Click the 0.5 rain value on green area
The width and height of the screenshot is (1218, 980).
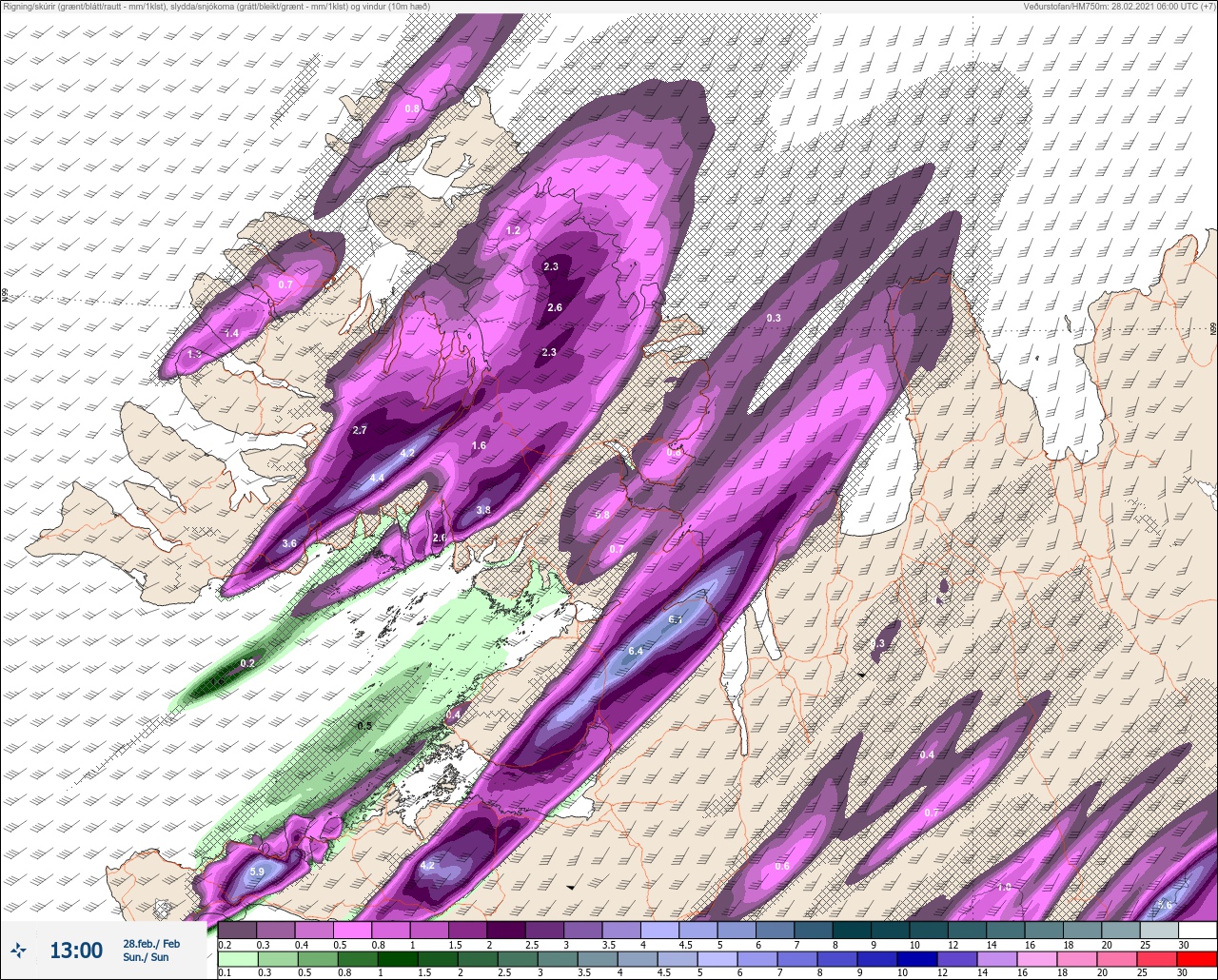click(363, 726)
